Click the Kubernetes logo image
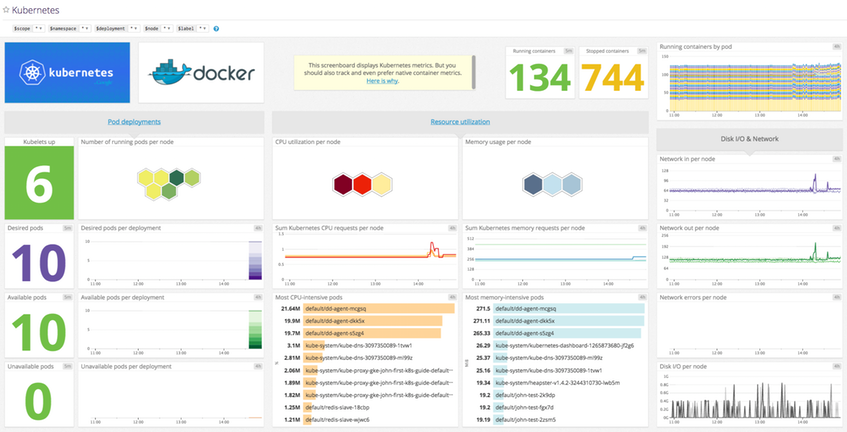 [67, 72]
